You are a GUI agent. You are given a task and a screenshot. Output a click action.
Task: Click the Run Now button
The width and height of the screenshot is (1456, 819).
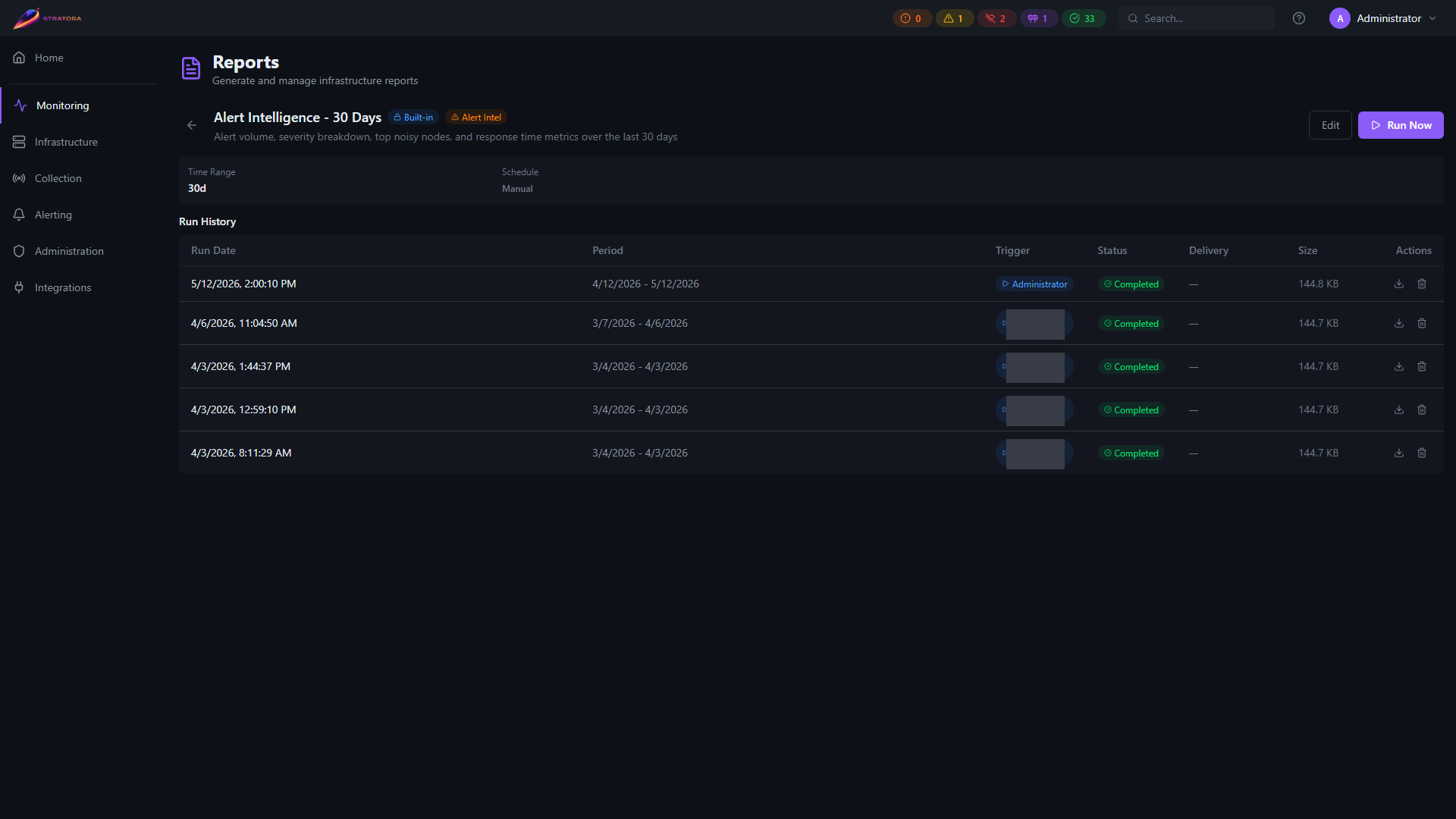[1401, 125]
